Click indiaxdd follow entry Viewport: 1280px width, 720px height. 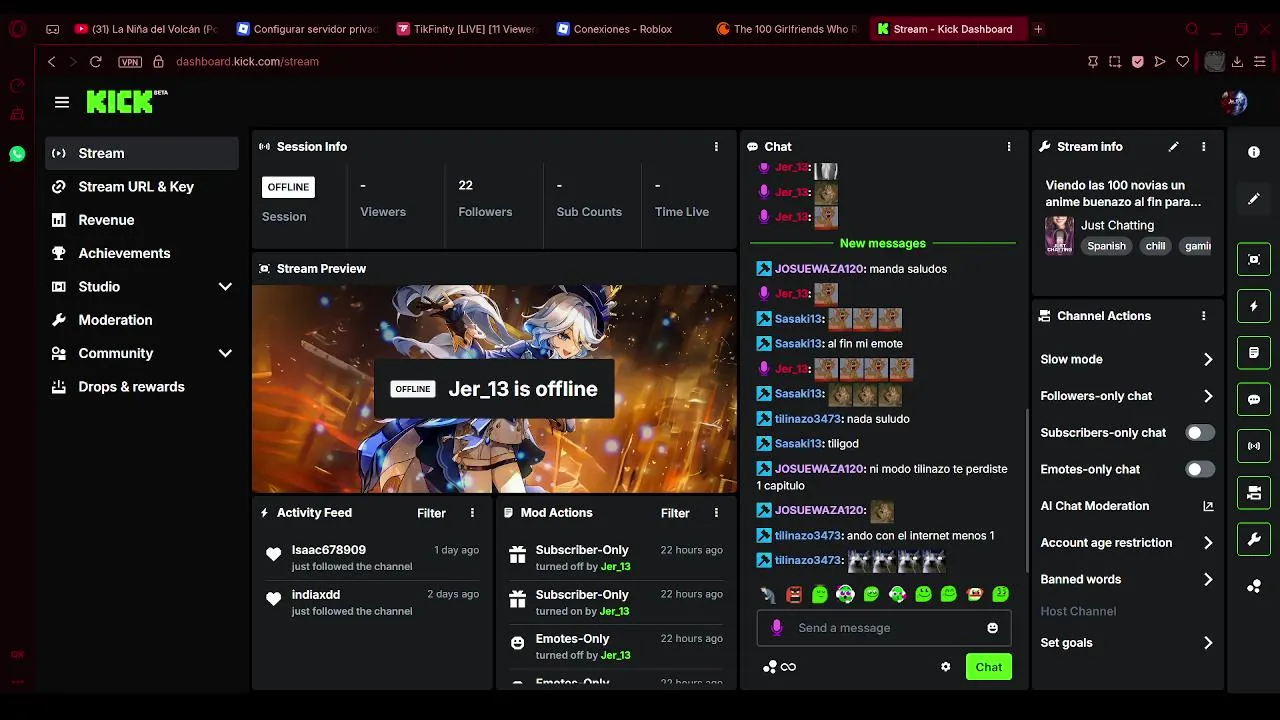372,603
